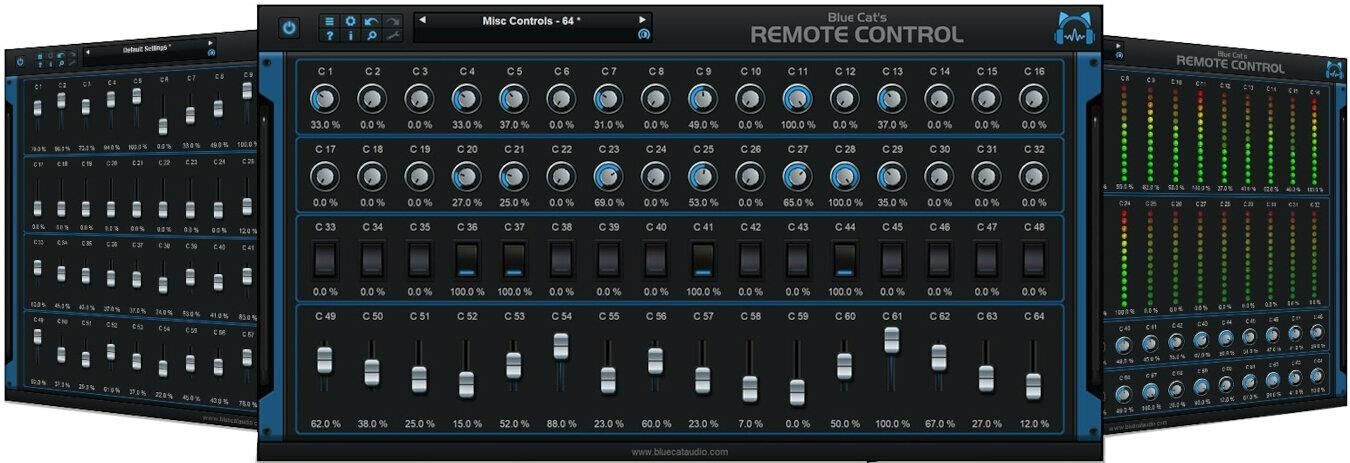Open the main menu hamburger icon
This screenshot has width=1350, height=463.
pos(330,20)
